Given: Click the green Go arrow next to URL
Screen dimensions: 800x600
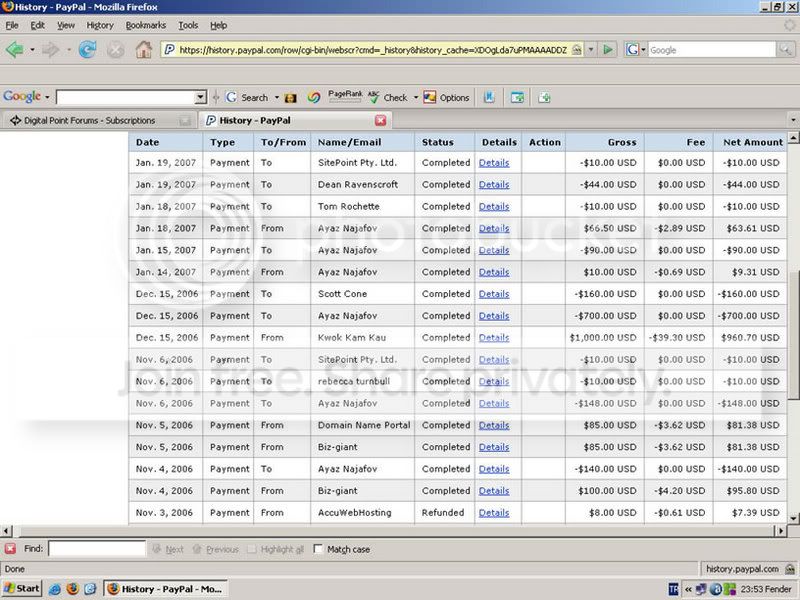Looking at the screenshot, I should pyautogui.click(x=608, y=49).
